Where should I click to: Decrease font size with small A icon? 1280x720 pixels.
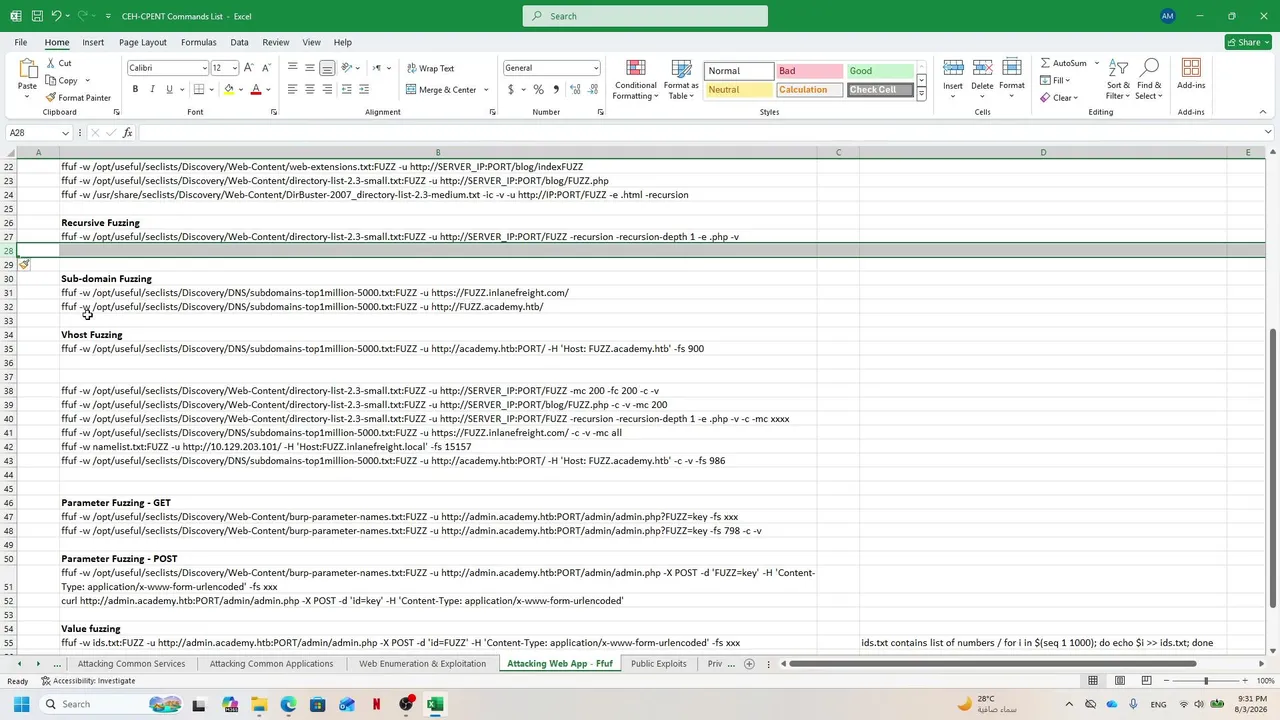click(x=265, y=68)
